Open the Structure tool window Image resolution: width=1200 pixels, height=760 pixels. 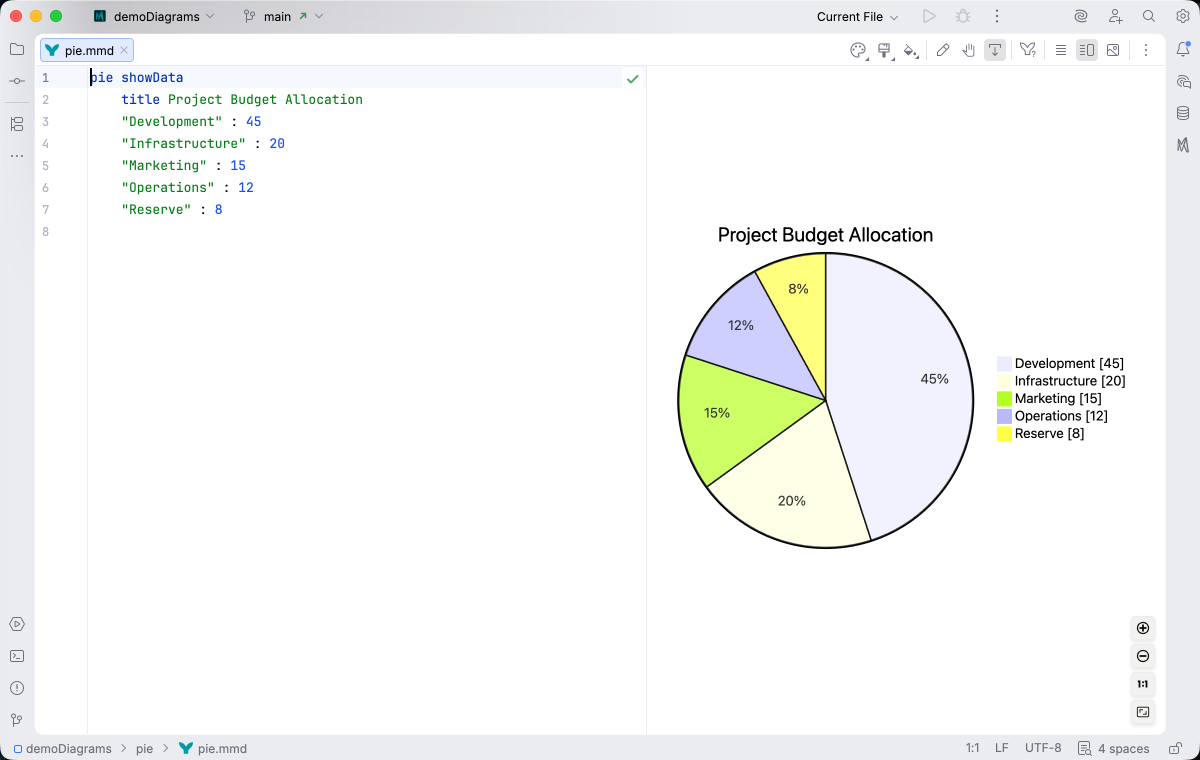coord(17,124)
